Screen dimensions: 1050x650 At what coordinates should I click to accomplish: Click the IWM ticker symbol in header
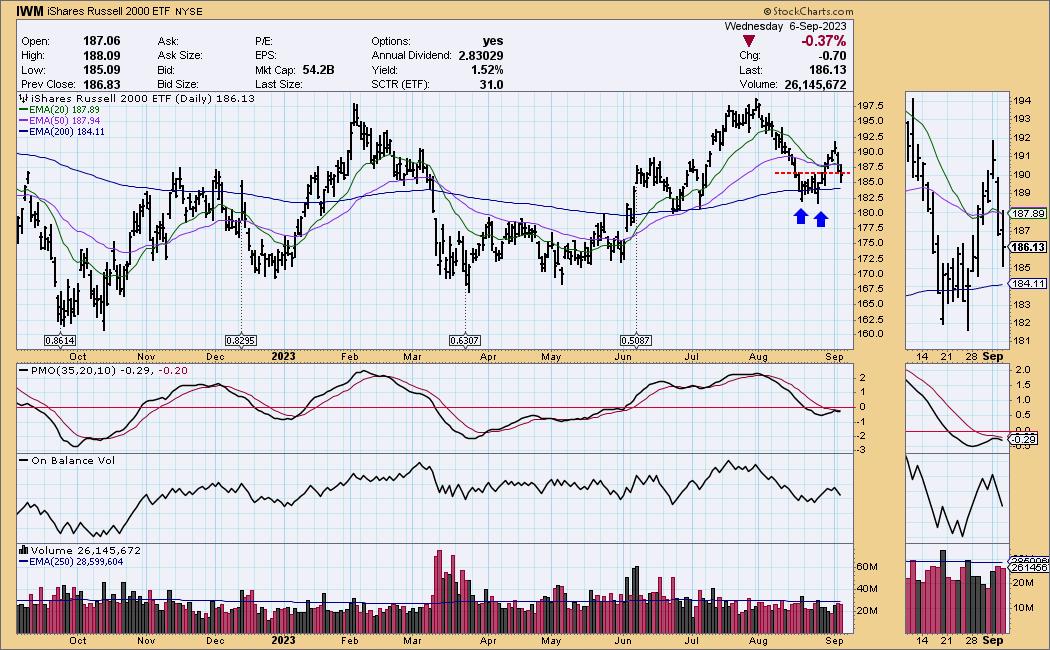click(x=29, y=11)
